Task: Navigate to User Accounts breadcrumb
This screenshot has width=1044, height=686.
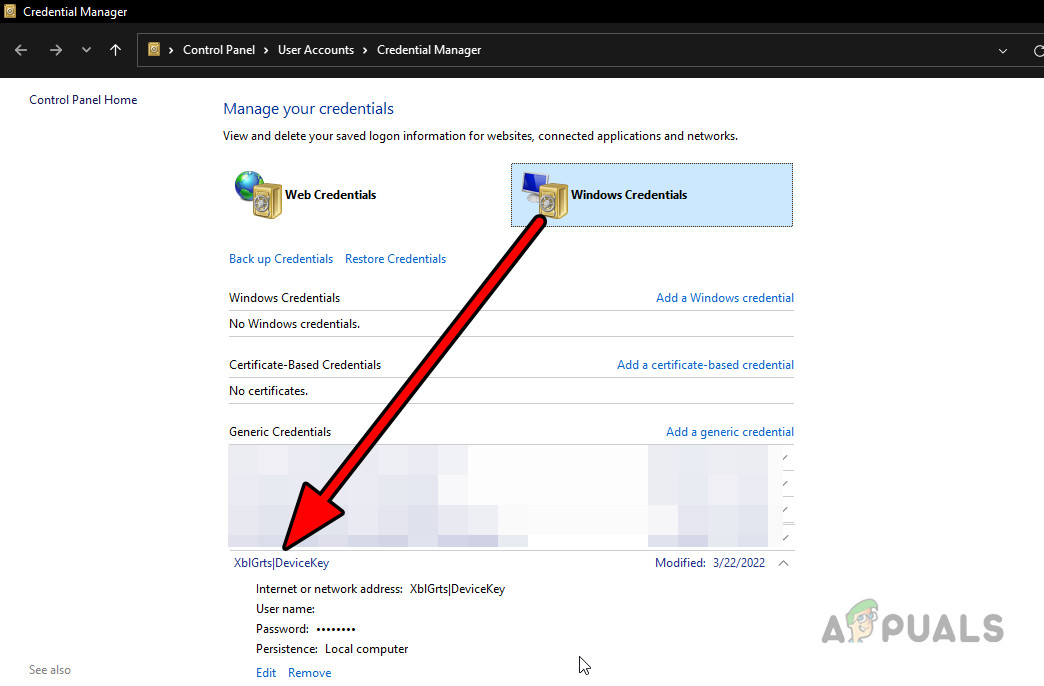Action: pyautogui.click(x=316, y=49)
